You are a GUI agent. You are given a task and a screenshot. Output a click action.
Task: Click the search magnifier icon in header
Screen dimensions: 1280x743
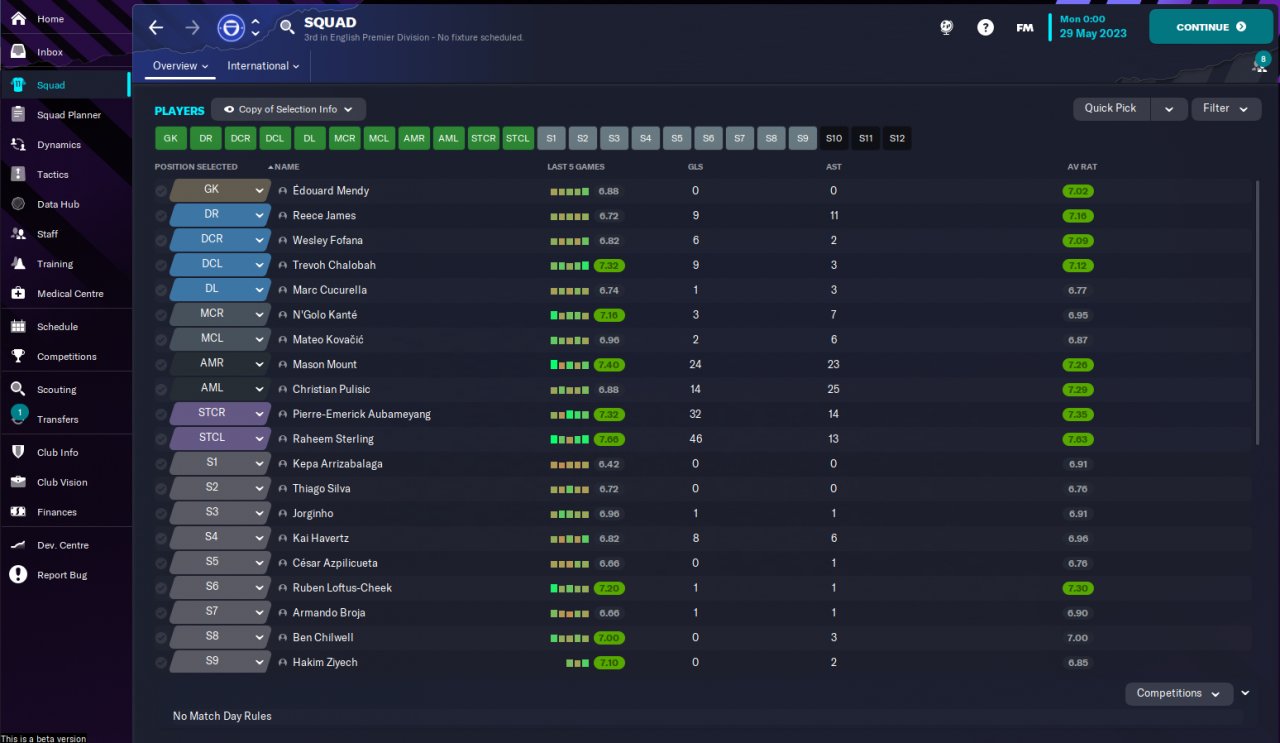[x=287, y=28]
